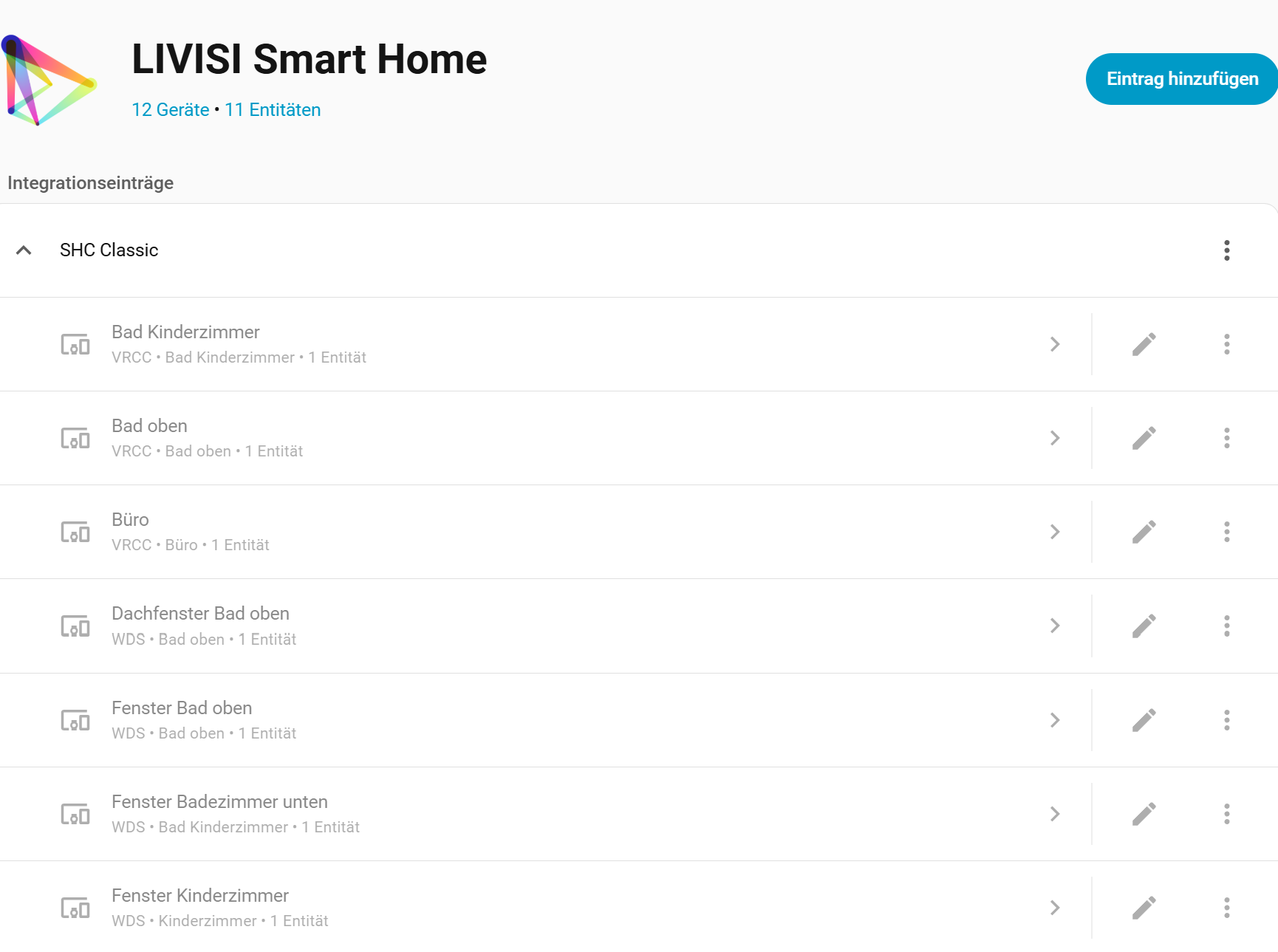The height and width of the screenshot is (952, 1278).
Task: Edit the Bad Kinderzimmer device entry
Action: (1144, 344)
